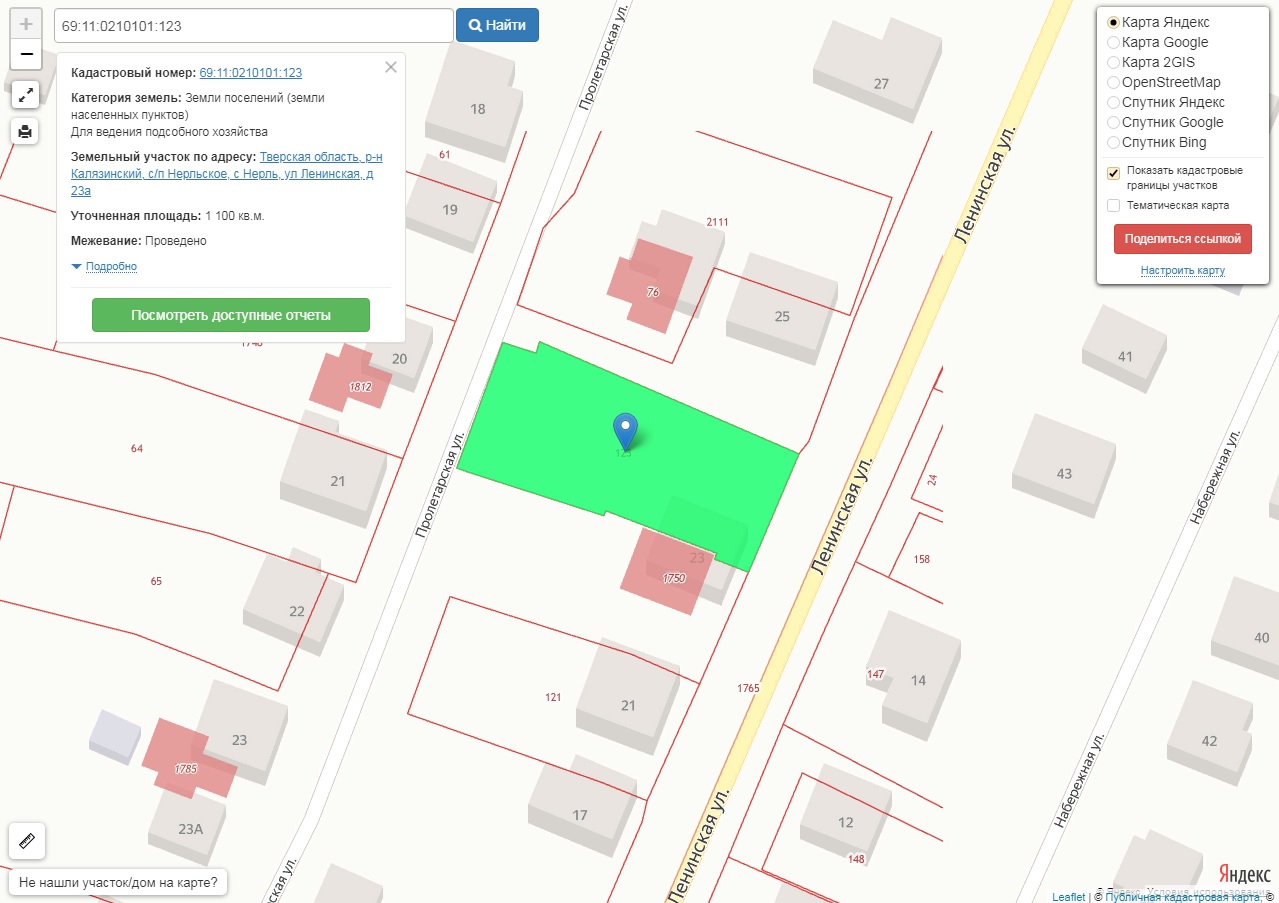Toggle fullscreen map view

pyautogui.click(x=26, y=95)
